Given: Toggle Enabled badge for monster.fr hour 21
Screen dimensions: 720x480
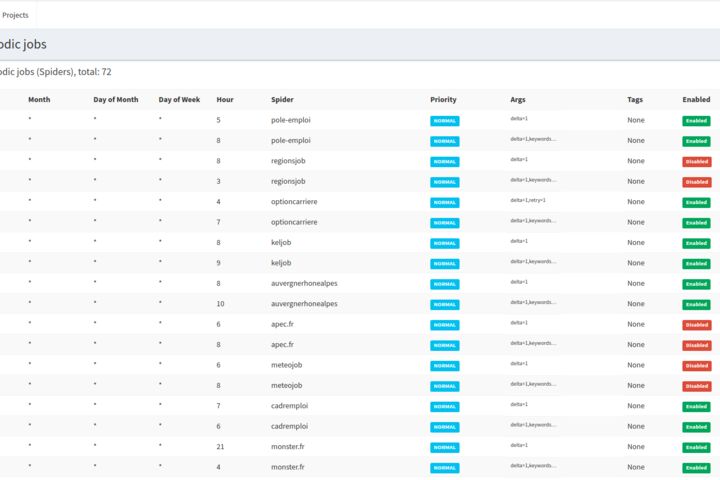Looking at the screenshot, I should [x=696, y=447].
